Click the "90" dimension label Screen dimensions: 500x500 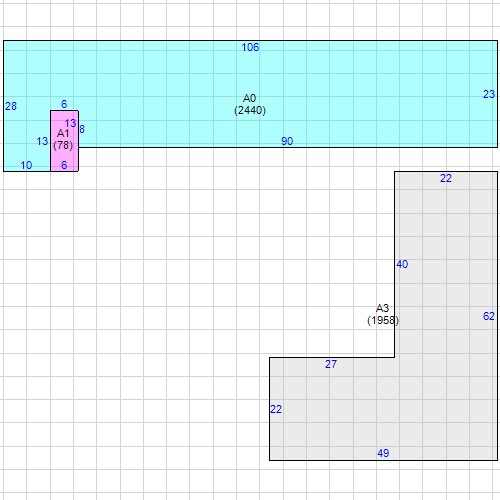click(287, 141)
